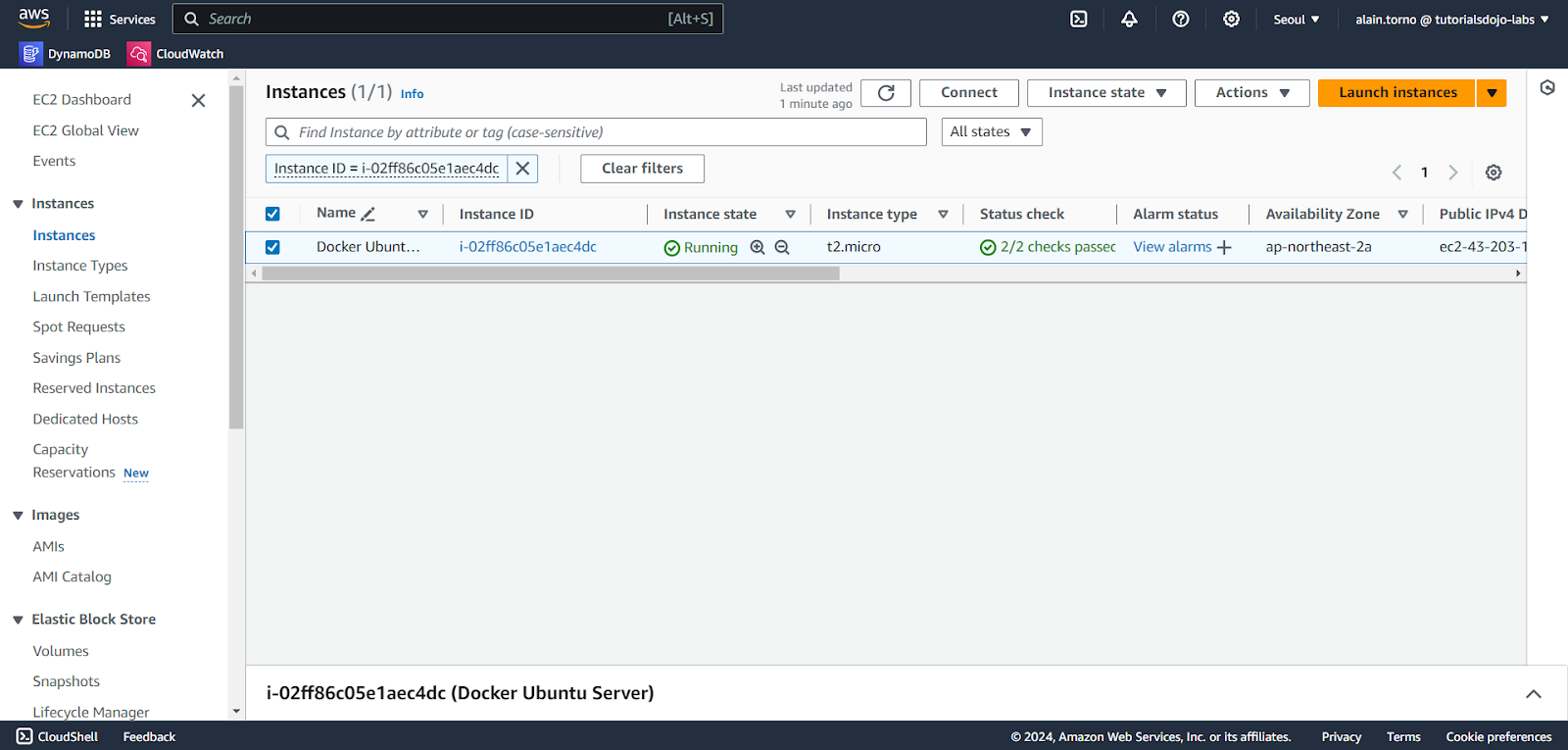Refresh the instances list
Image resolution: width=1568 pixels, height=750 pixels.
click(x=886, y=93)
